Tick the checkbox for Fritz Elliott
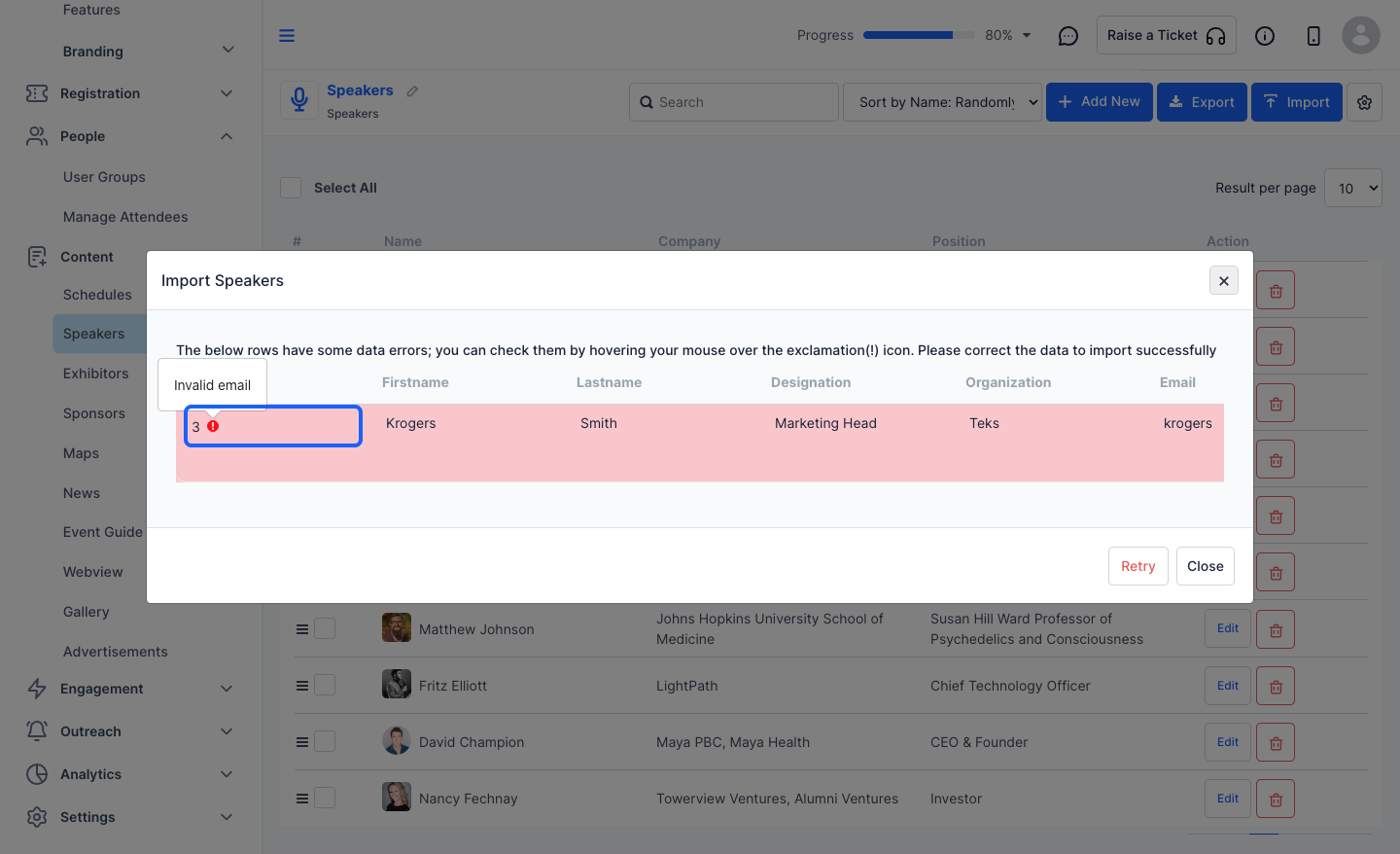The height and width of the screenshot is (854, 1400). point(325,686)
